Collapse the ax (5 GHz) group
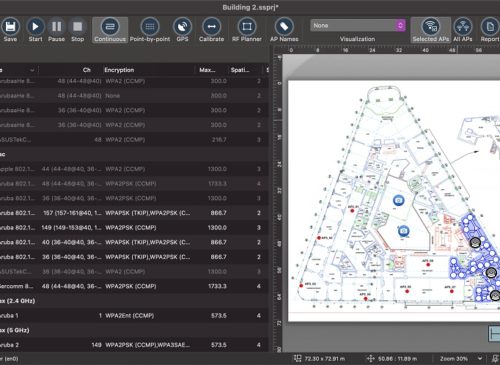 [x=133, y=330]
